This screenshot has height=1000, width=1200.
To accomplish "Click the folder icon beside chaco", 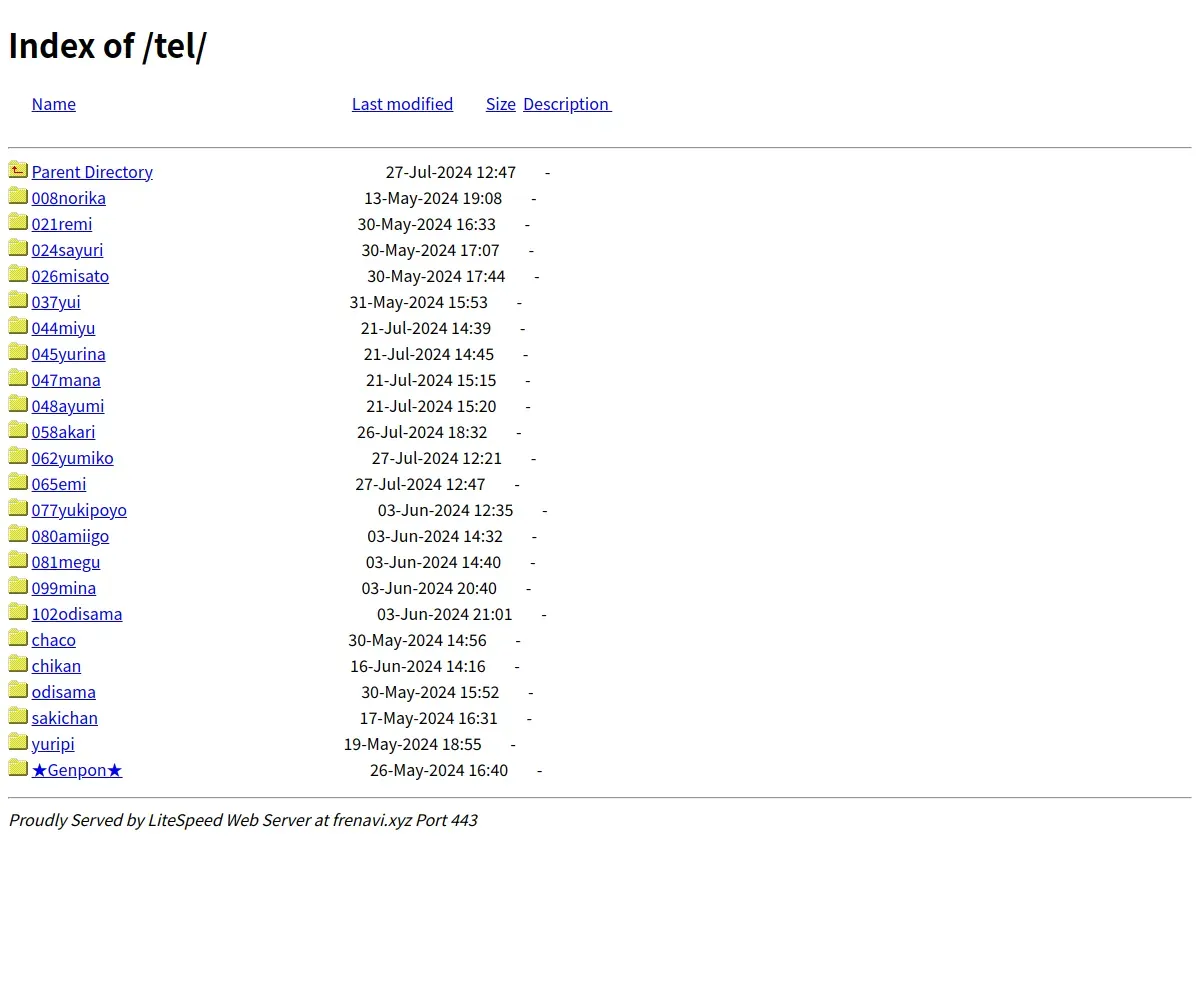I will click(x=18, y=638).
